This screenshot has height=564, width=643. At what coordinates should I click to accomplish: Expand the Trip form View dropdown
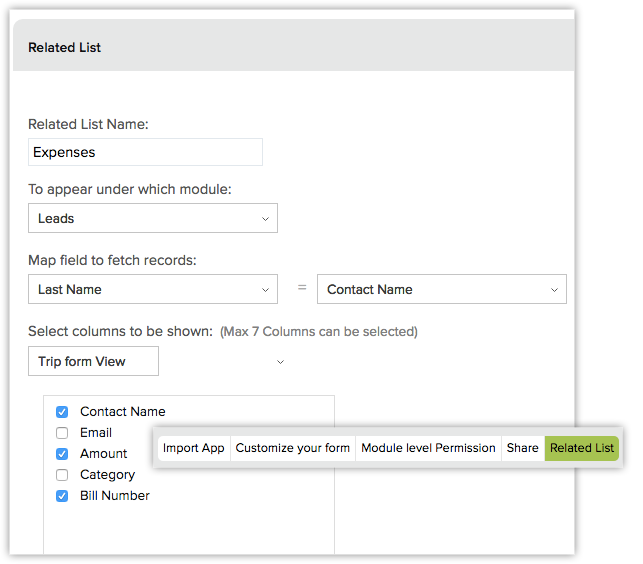point(93,361)
